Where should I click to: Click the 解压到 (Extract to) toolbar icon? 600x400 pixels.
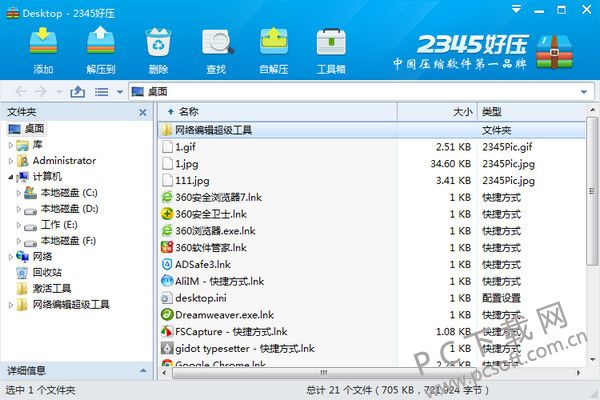point(101,41)
